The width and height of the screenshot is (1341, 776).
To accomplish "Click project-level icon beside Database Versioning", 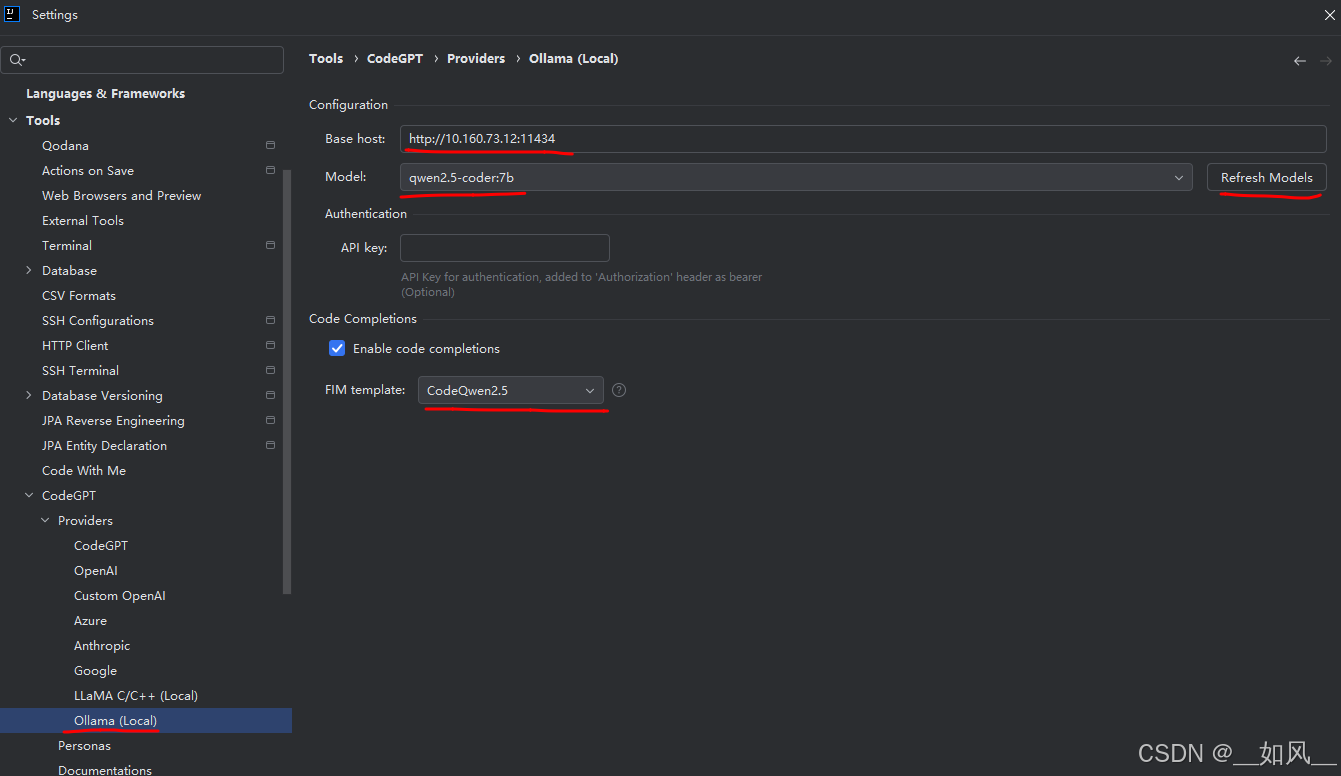I will 270,395.
